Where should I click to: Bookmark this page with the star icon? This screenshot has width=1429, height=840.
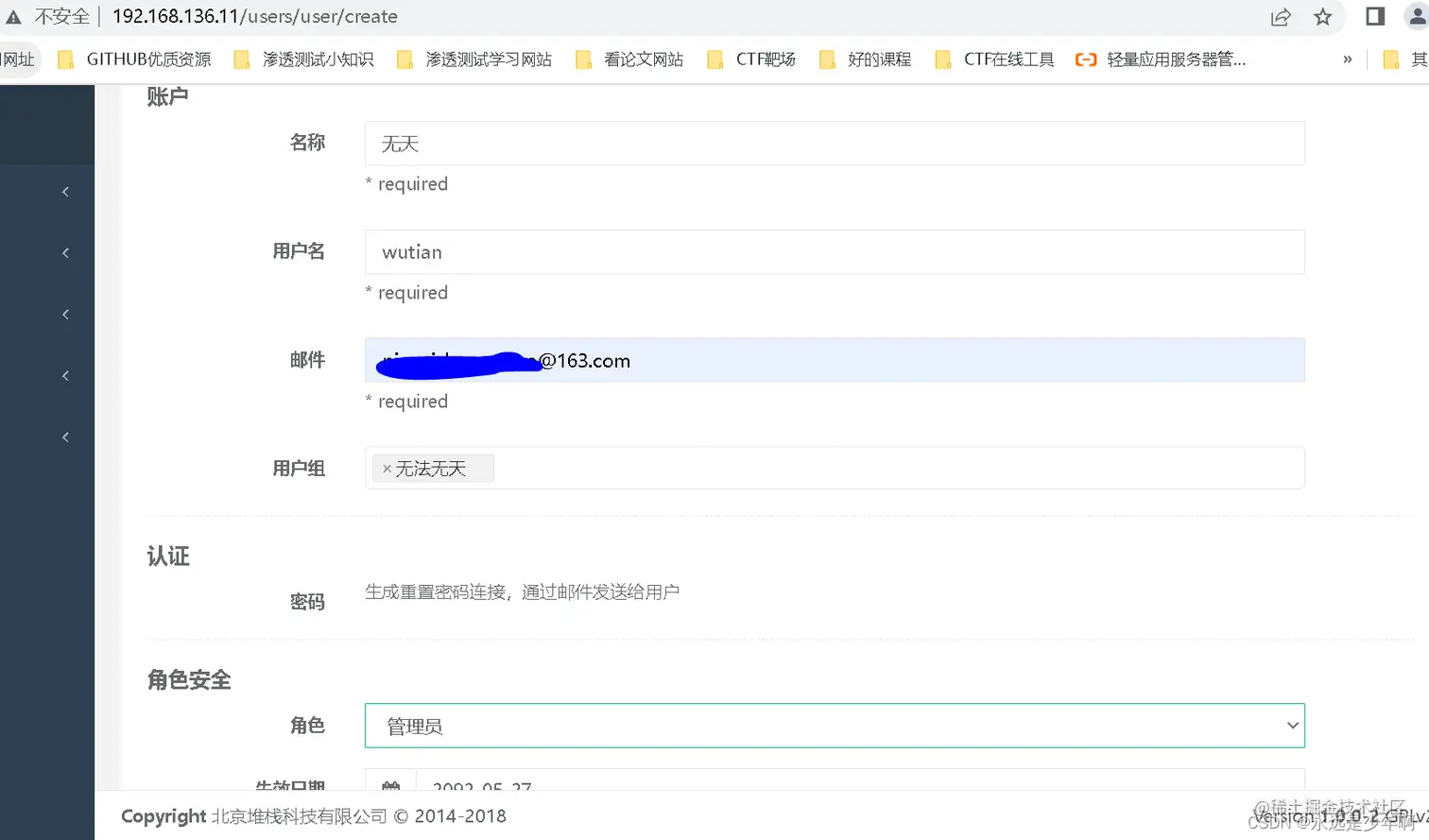[1323, 17]
